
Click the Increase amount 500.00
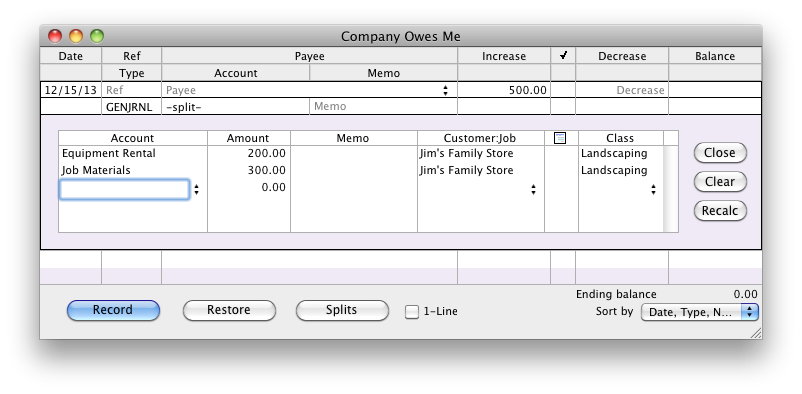(x=527, y=90)
